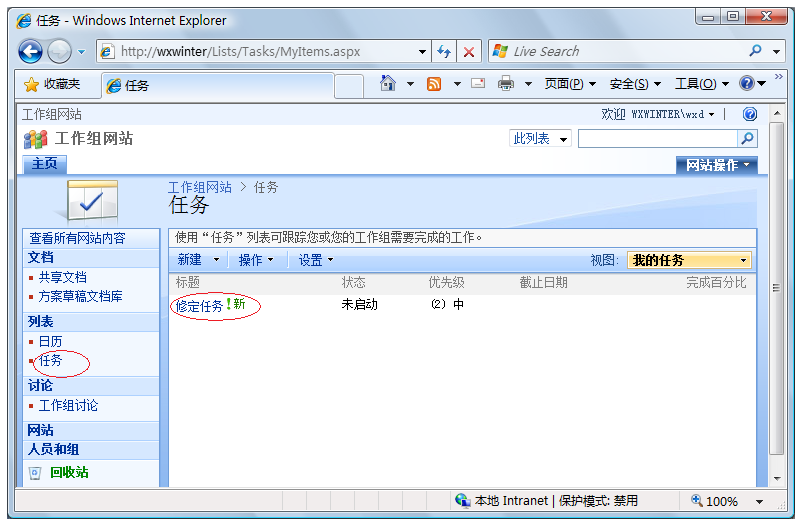Click the SharePoint help icon
Viewport: 806px width, 529px height.
click(749, 114)
